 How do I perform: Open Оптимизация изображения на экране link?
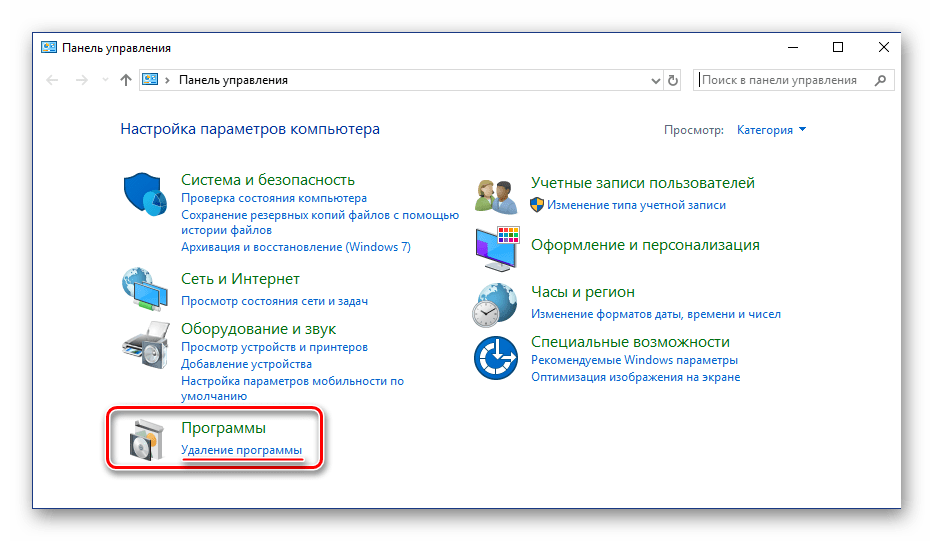[635, 377]
